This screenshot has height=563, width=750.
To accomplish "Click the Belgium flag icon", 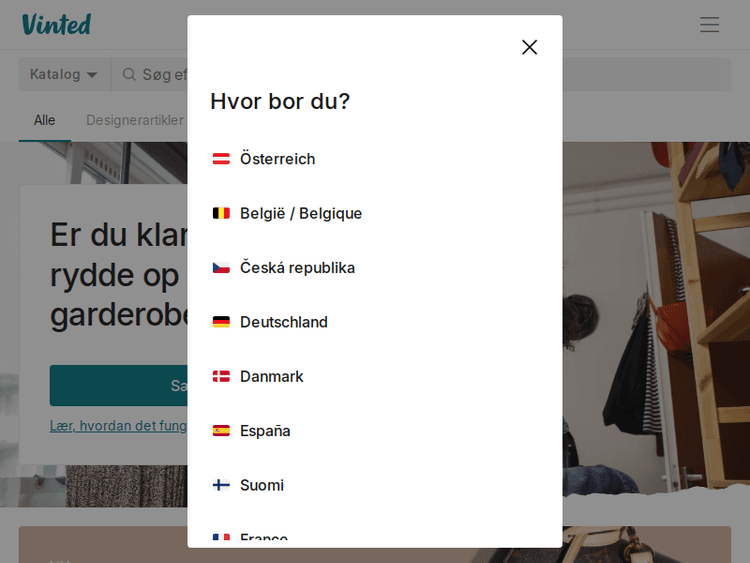I will [x=221, y=213].
